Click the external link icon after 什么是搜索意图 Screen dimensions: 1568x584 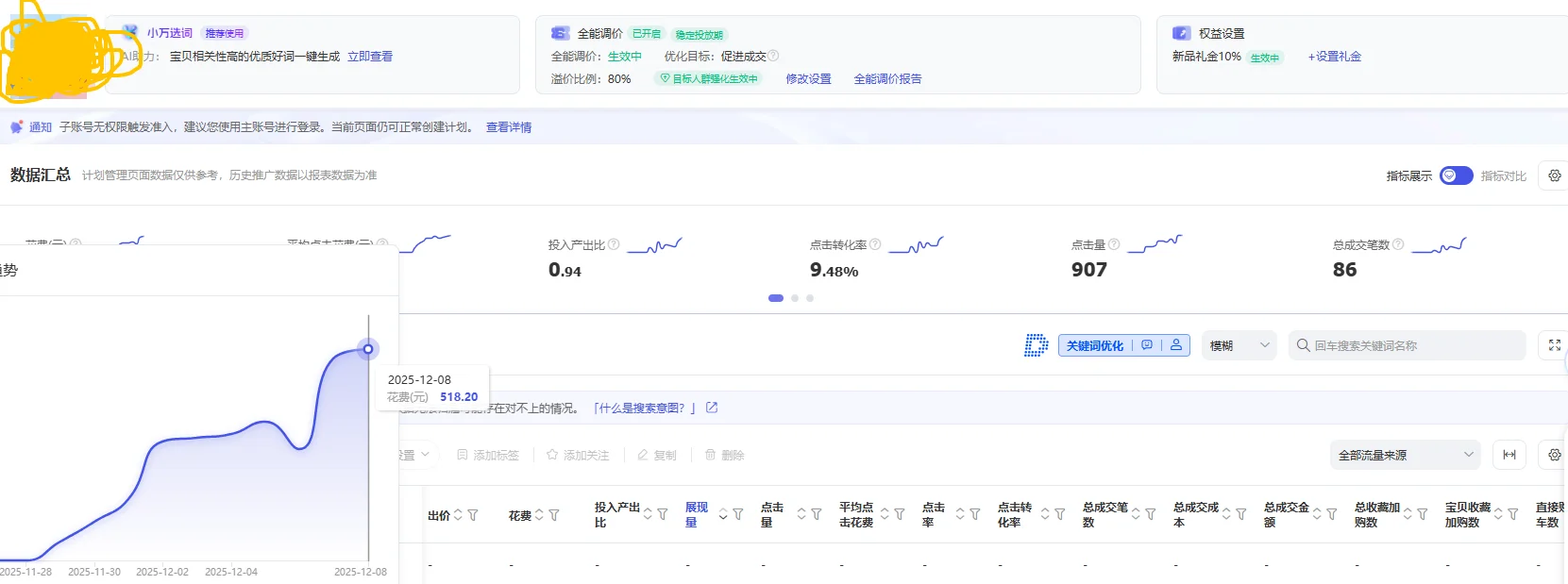pos(712,408)
